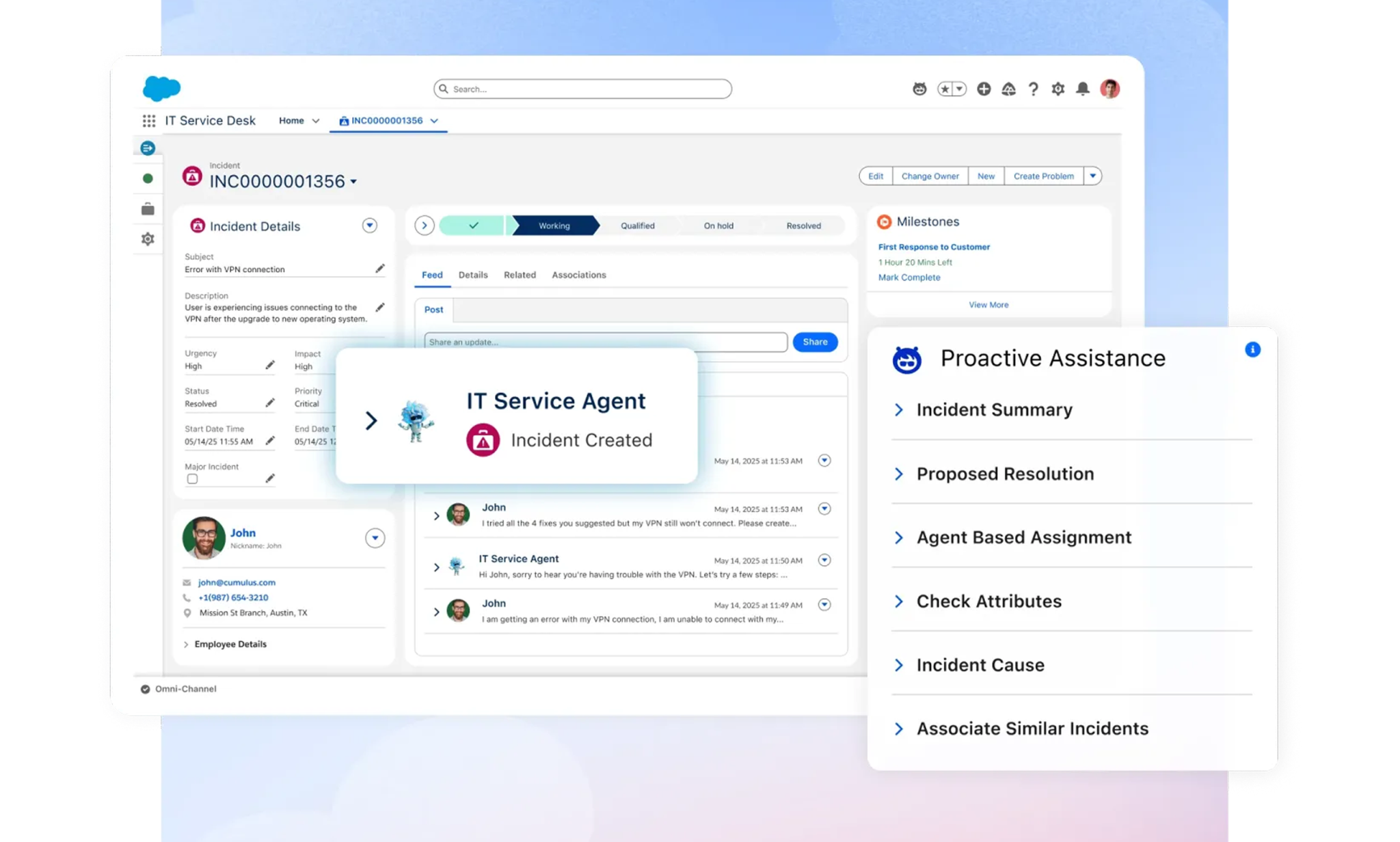1400x842 pixels.
Task: Expand the IT Service Agent Incident Created card
Action: coord(371,420)
